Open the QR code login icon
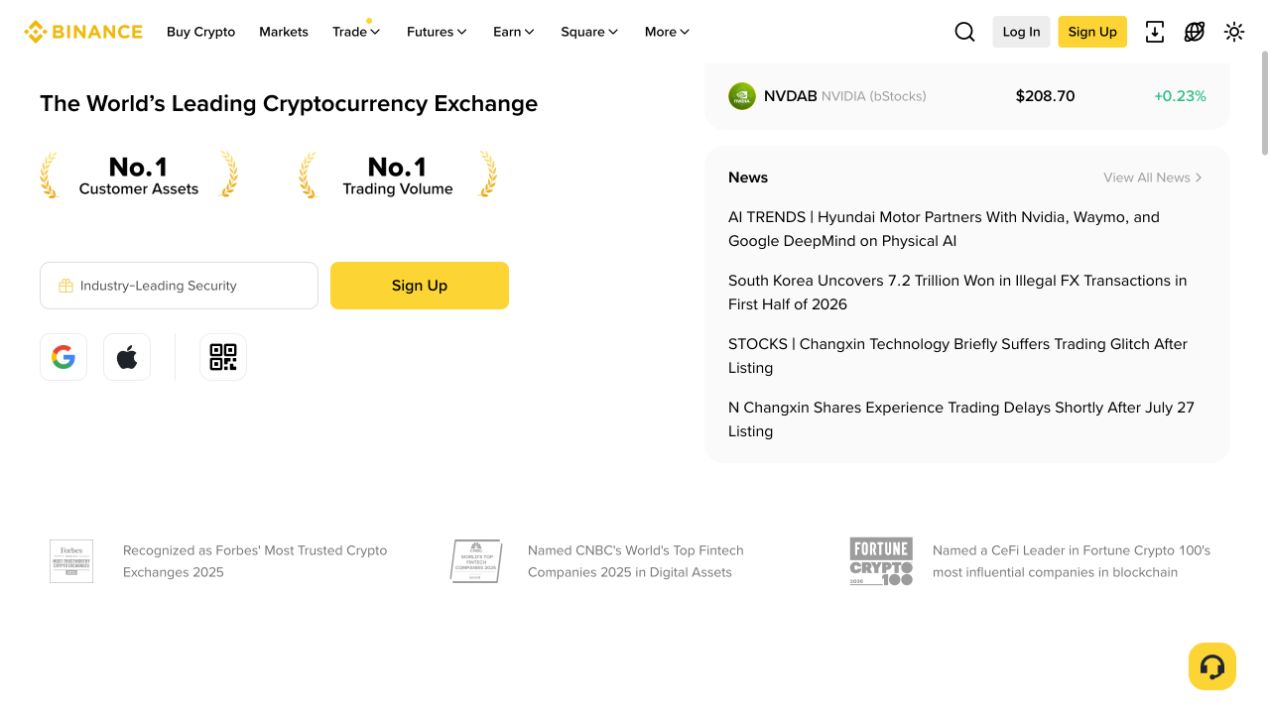 click(x=223, y=357)
